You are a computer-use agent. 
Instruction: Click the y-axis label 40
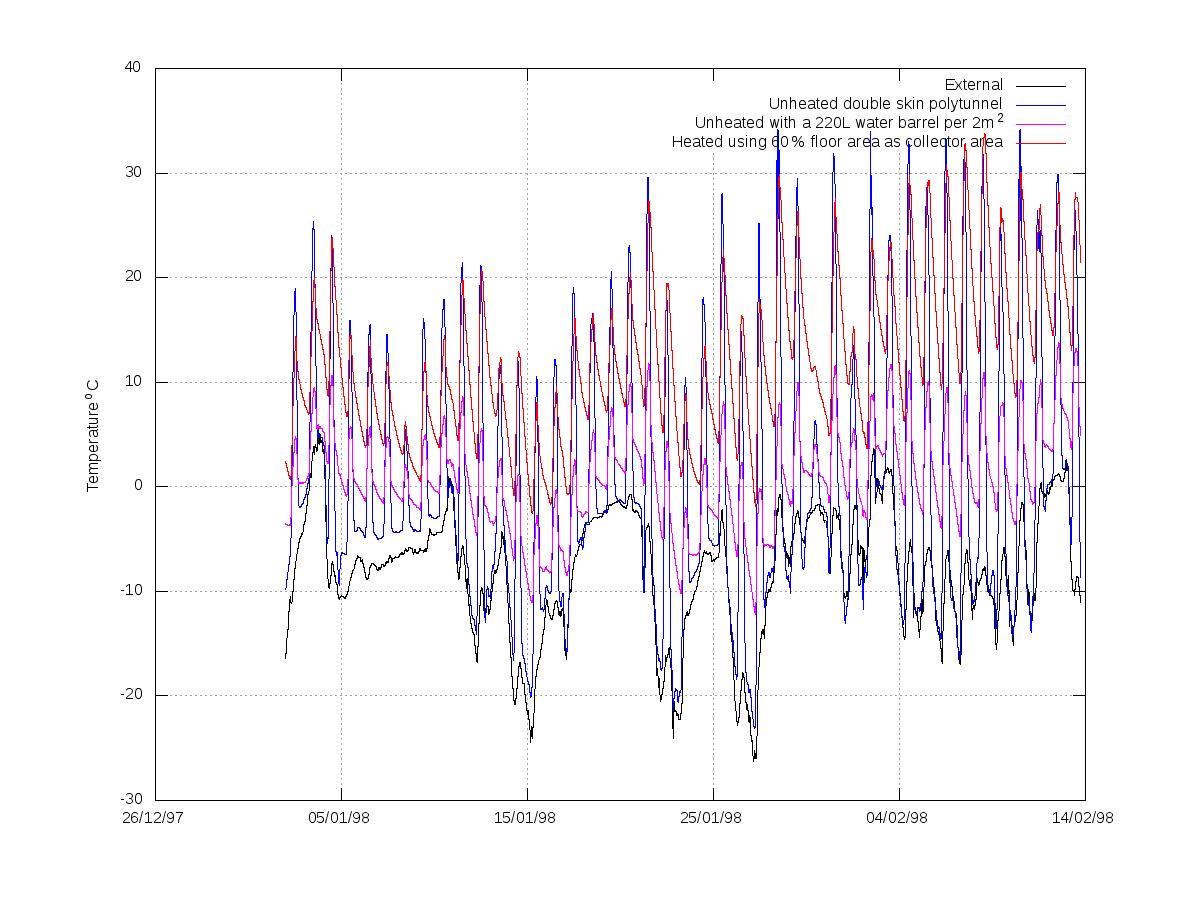click(x=132, y=68)
